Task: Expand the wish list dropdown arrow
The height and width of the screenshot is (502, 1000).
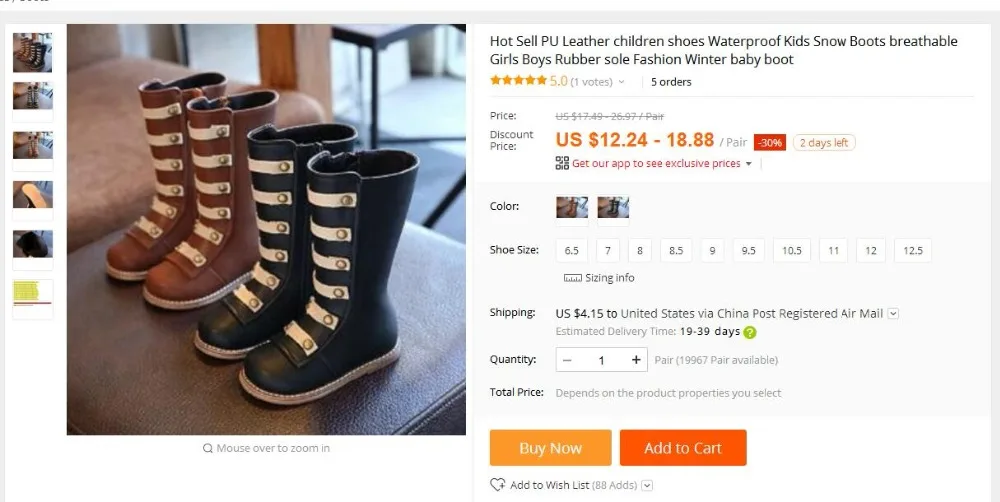Action: [x=647, y=485]
